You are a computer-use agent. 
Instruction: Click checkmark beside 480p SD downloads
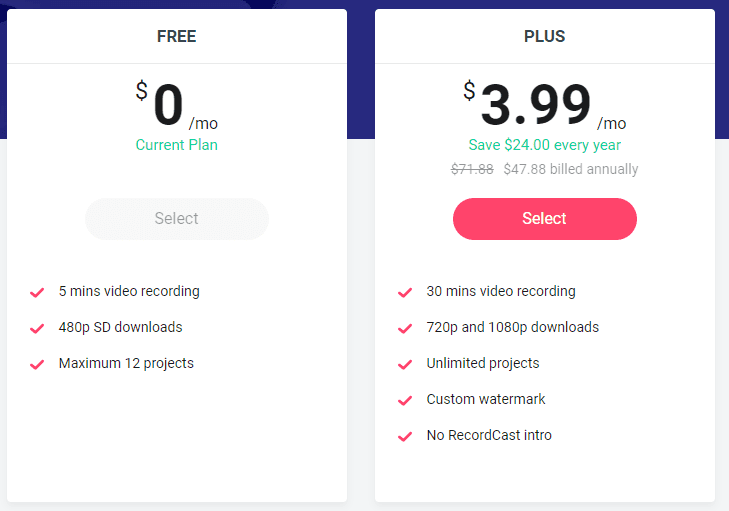[37, 328]
